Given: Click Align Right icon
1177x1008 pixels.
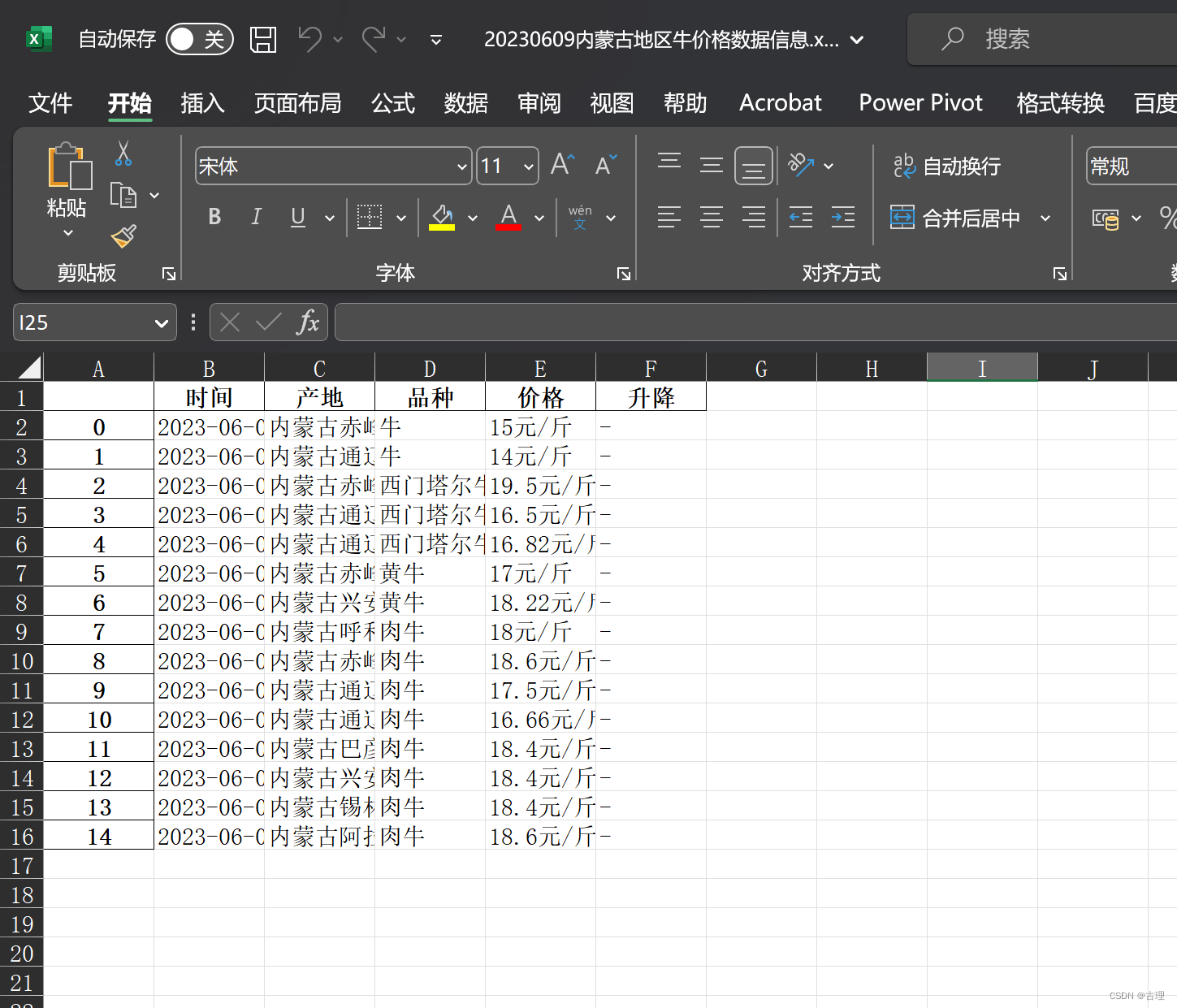Looking at the screenshot, I should [x=754, y=217].
